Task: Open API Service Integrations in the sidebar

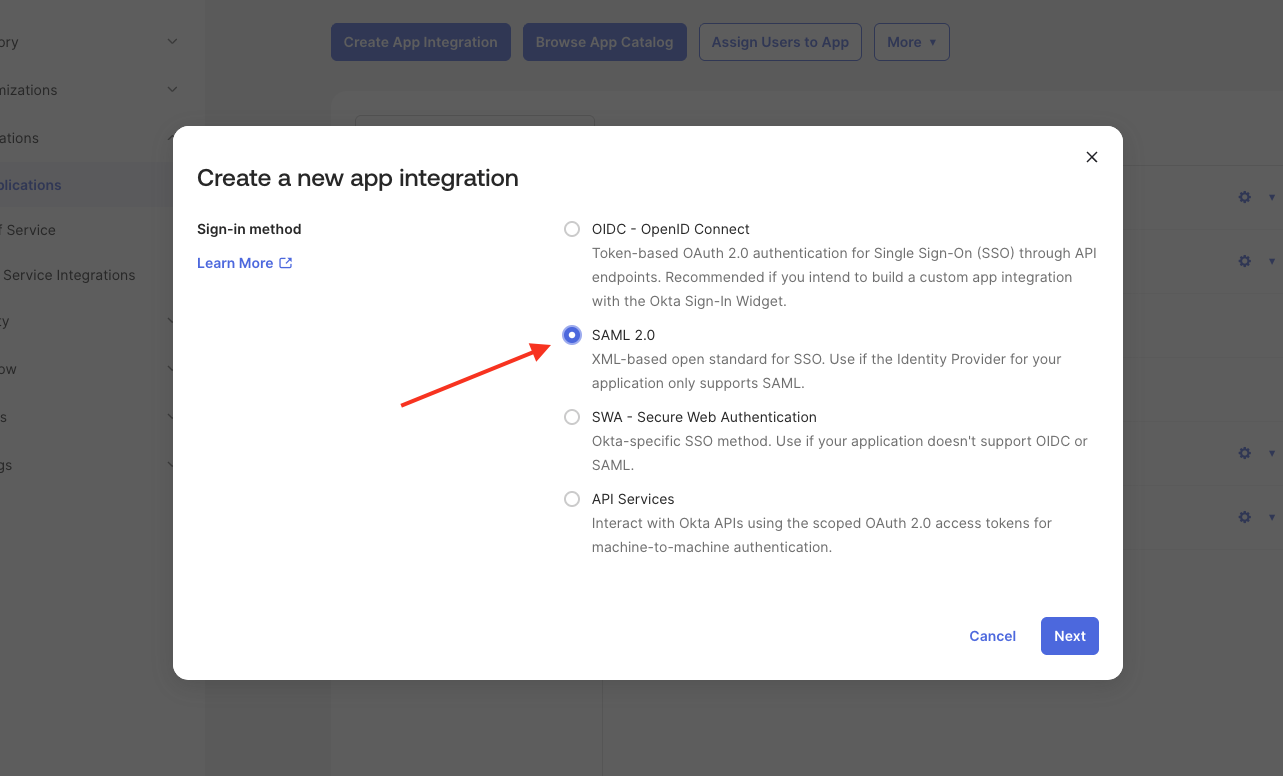Action: coord(68,275)
